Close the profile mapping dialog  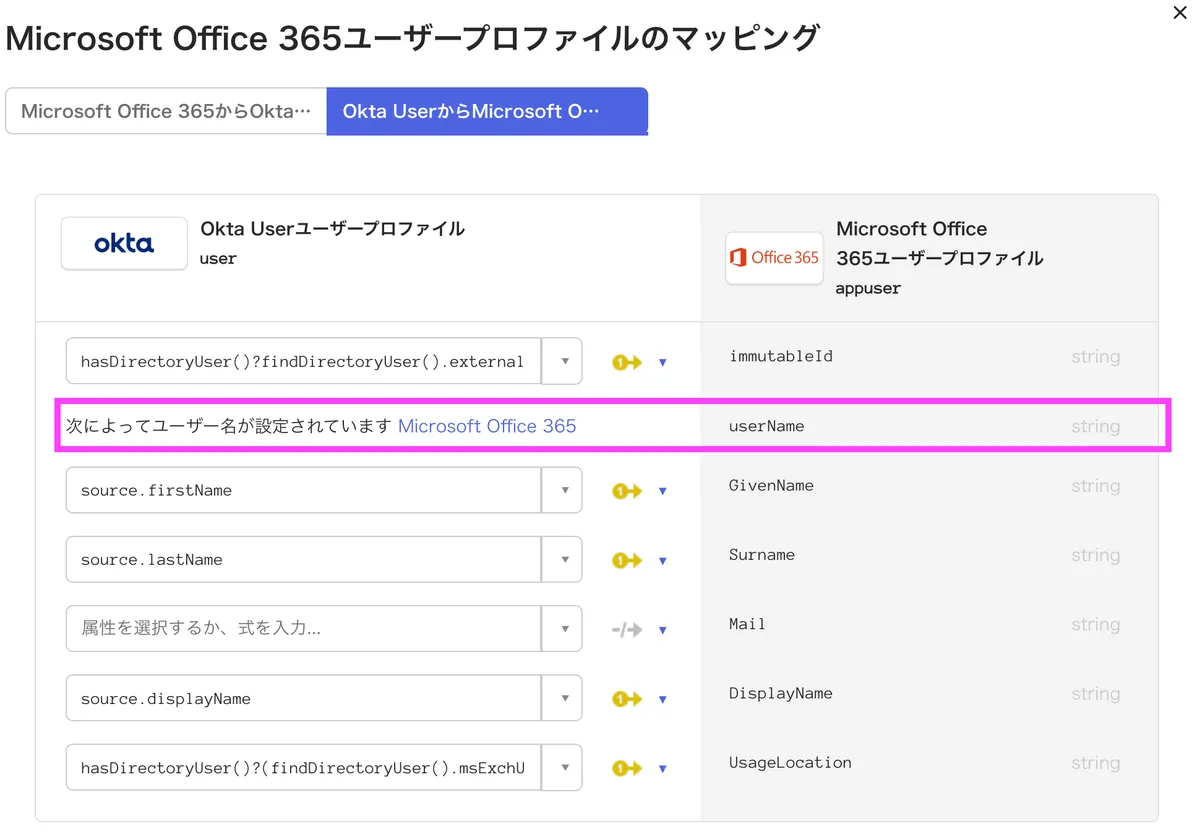[1180, 13]
